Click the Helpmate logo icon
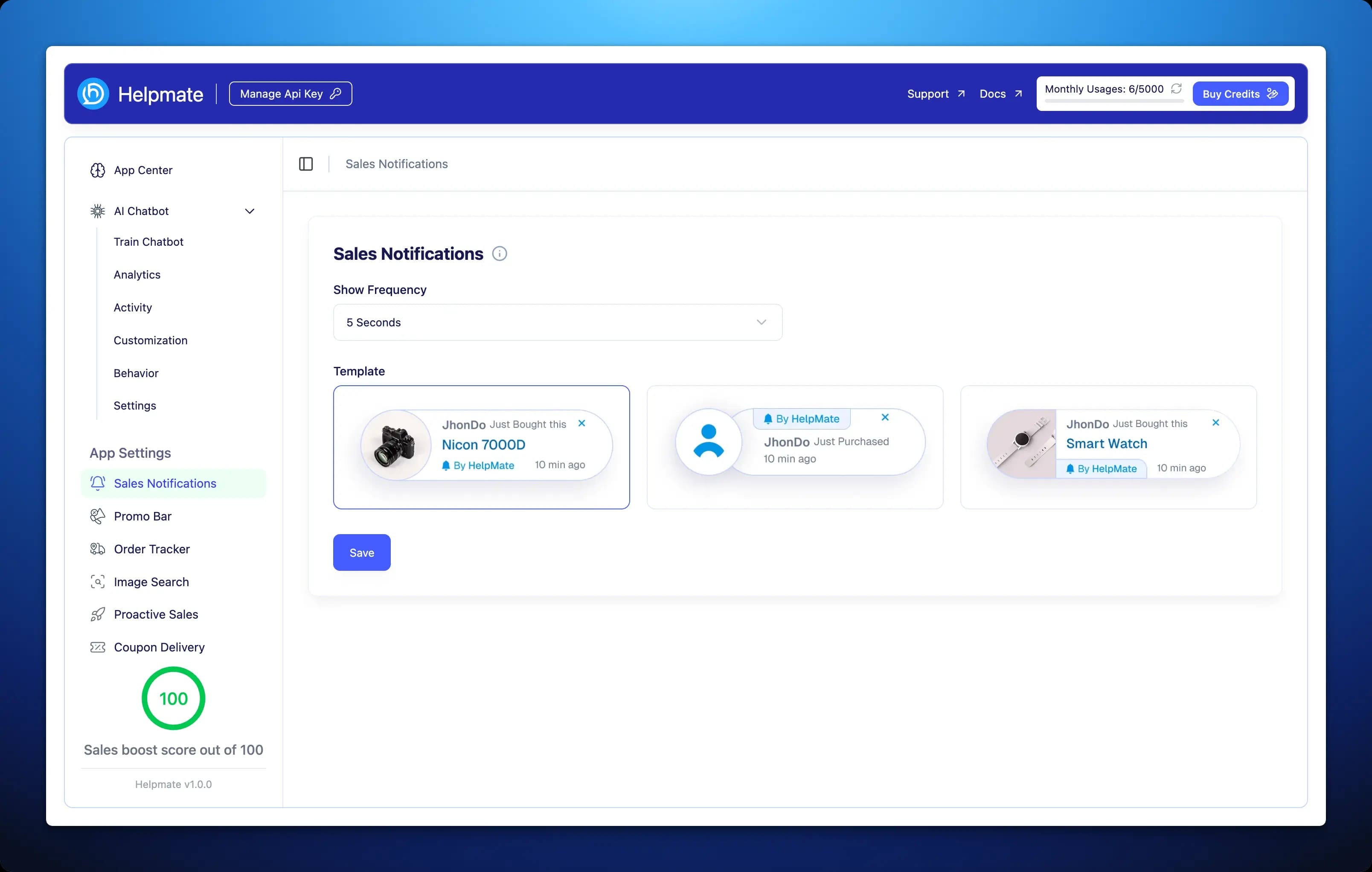Screen dimensions: 1372x872 point(93,94)
